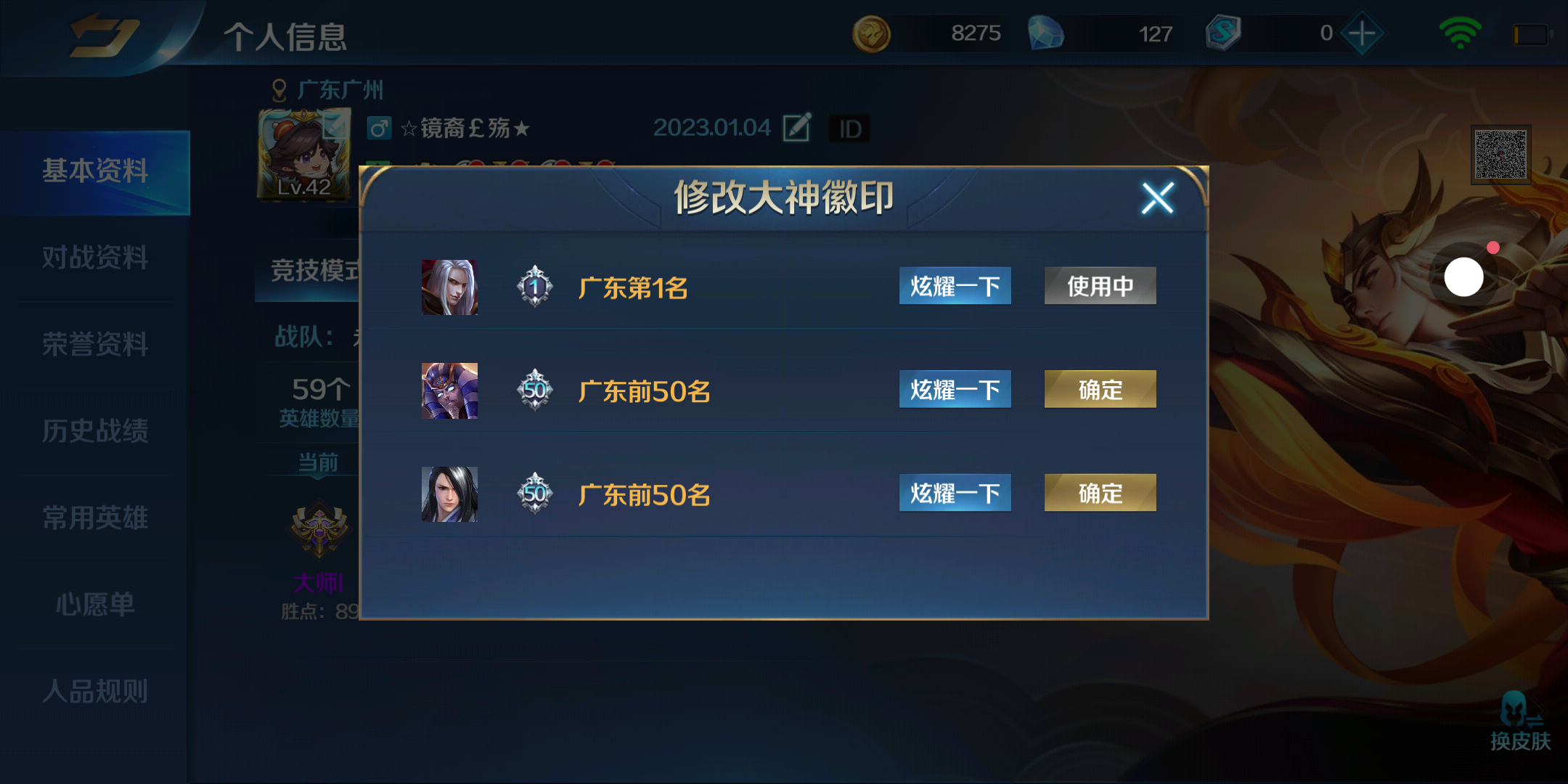This screenshot has width=1568, height=784.
Task: Click the blue diamond currency icon
Action: [1045, 34]
